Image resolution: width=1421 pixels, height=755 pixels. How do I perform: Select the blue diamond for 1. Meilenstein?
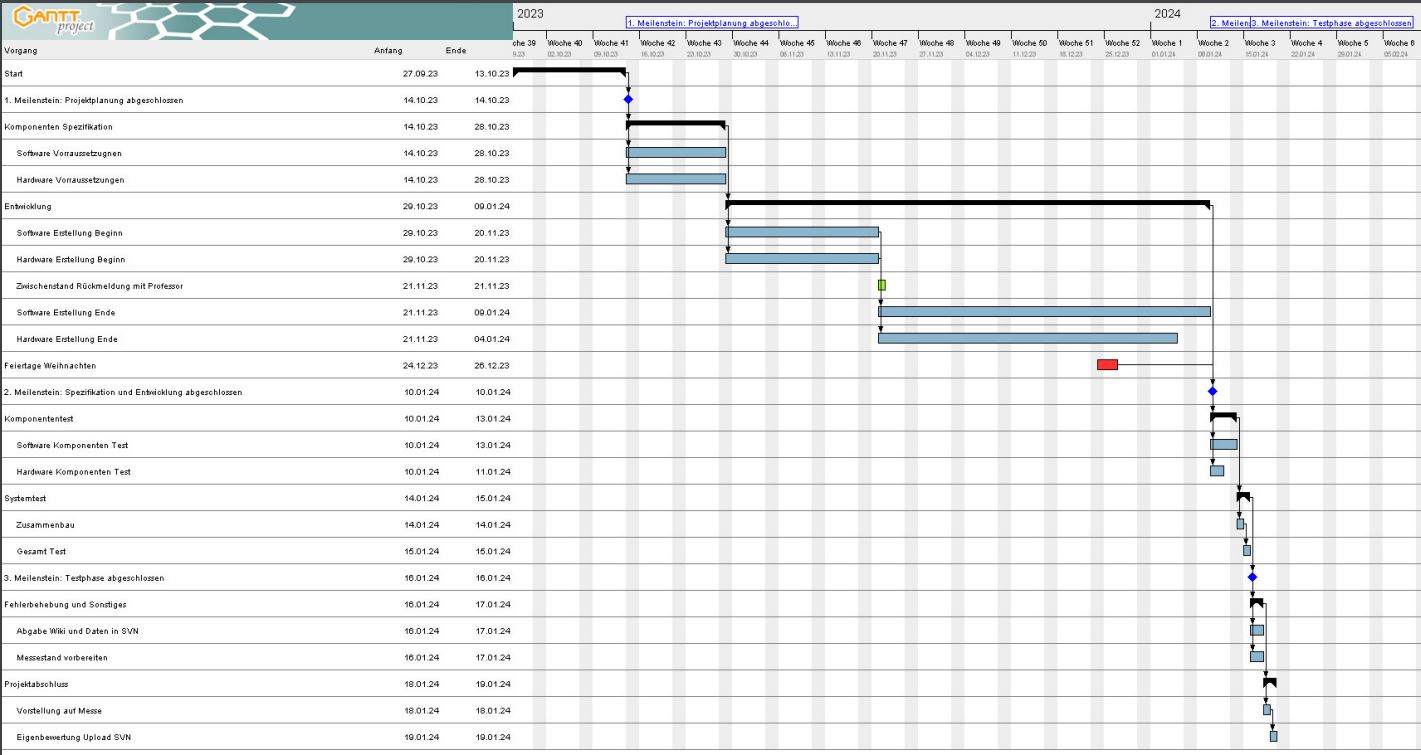[x=628, y=100]
